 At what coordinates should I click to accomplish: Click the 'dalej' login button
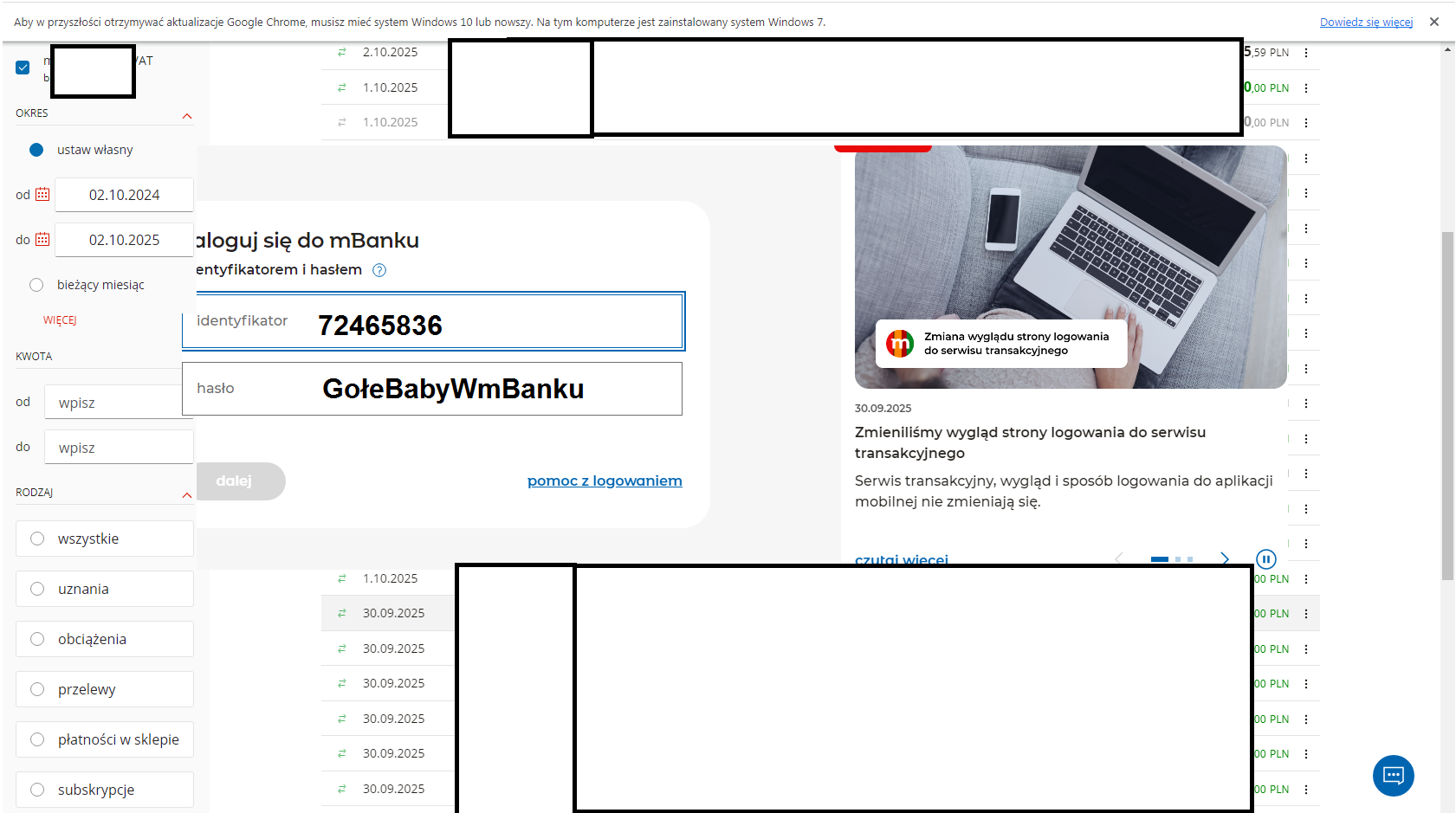240,481
